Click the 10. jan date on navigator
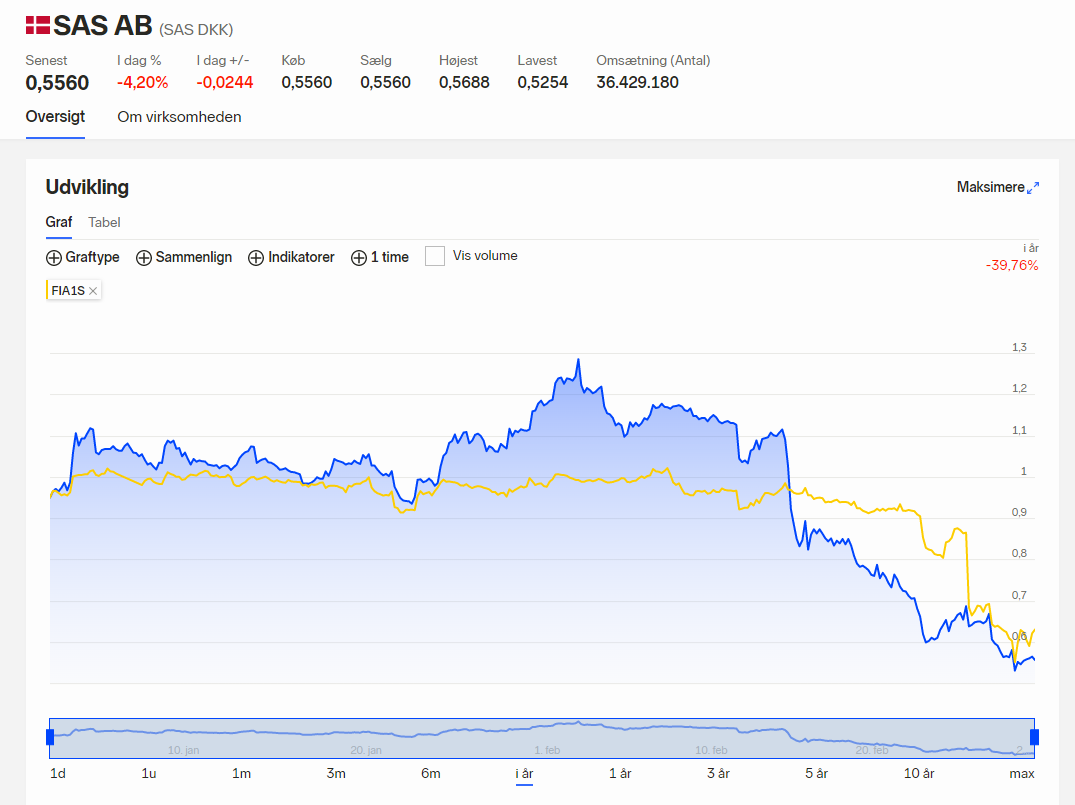Image resolution: width=1075 pixels, height=805 pixels. click(x=184, y=750)
